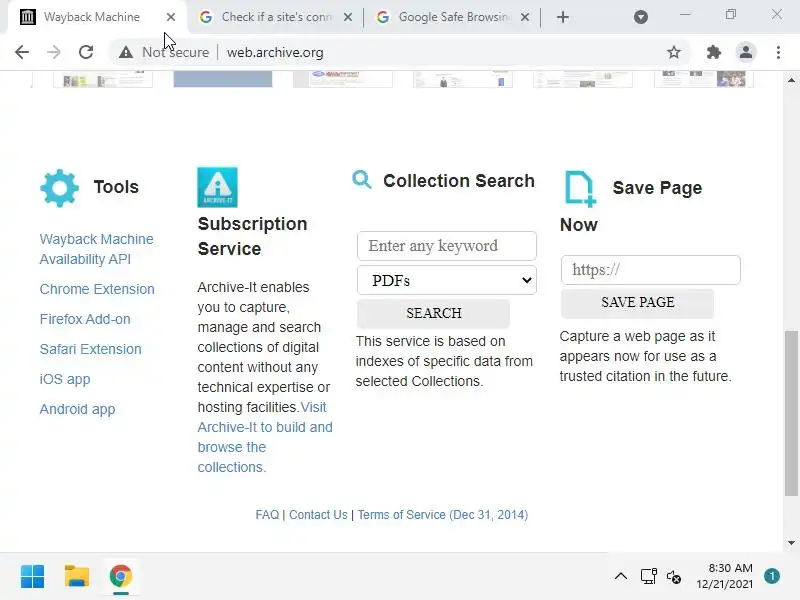Open the Extensions puzzle icon

(713, 52)
